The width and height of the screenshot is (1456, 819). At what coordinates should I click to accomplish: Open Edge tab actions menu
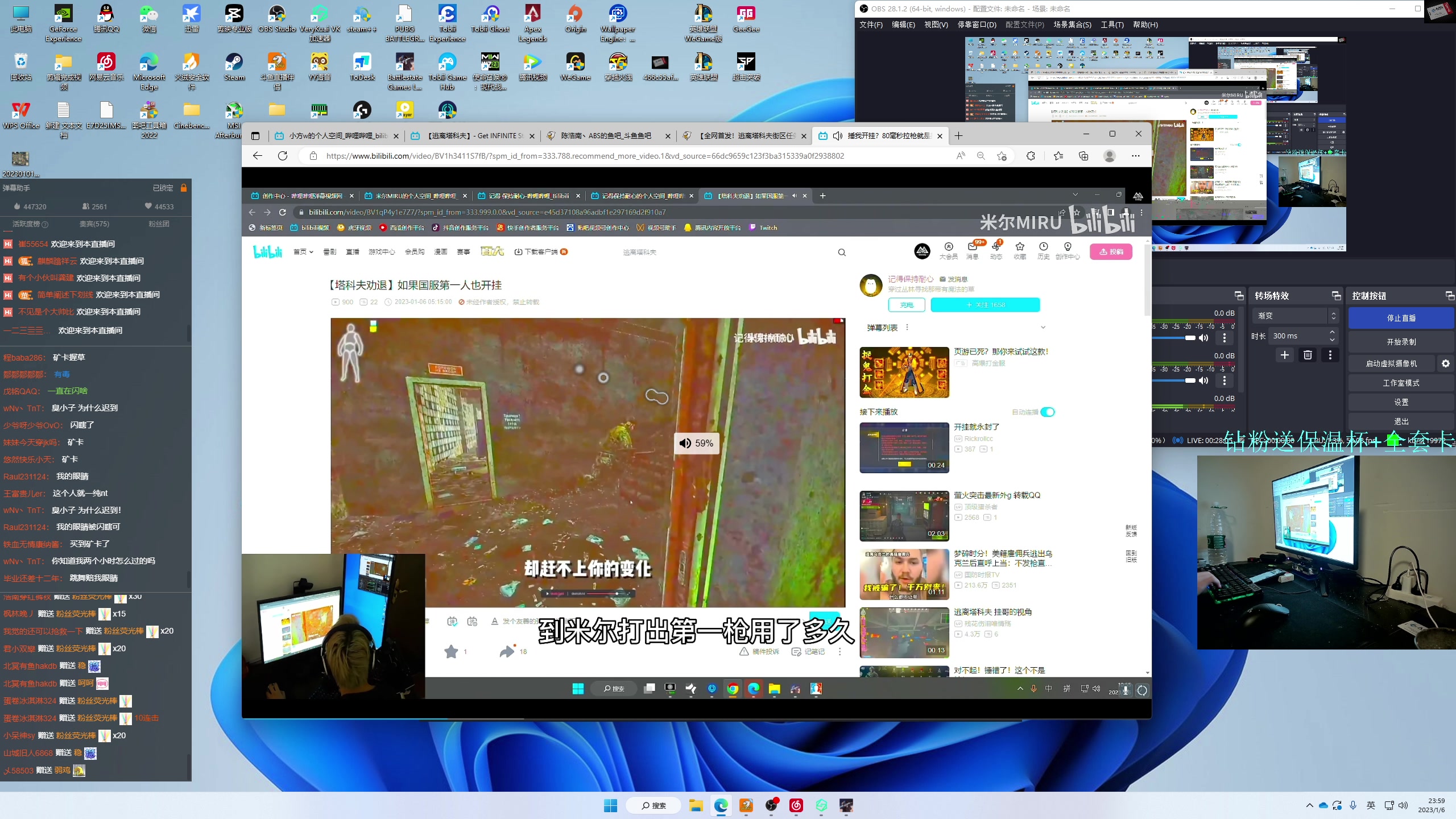click(255, 136)
